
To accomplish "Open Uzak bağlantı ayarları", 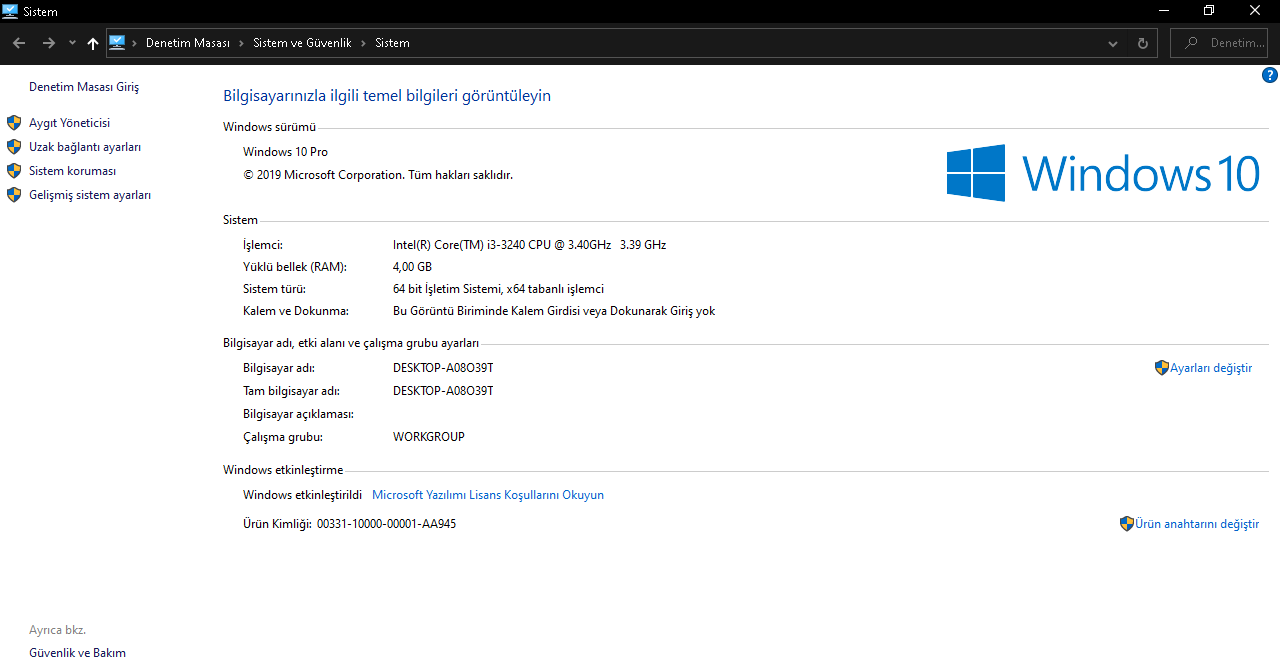I will pyautogui.click(x=85, y=147).
